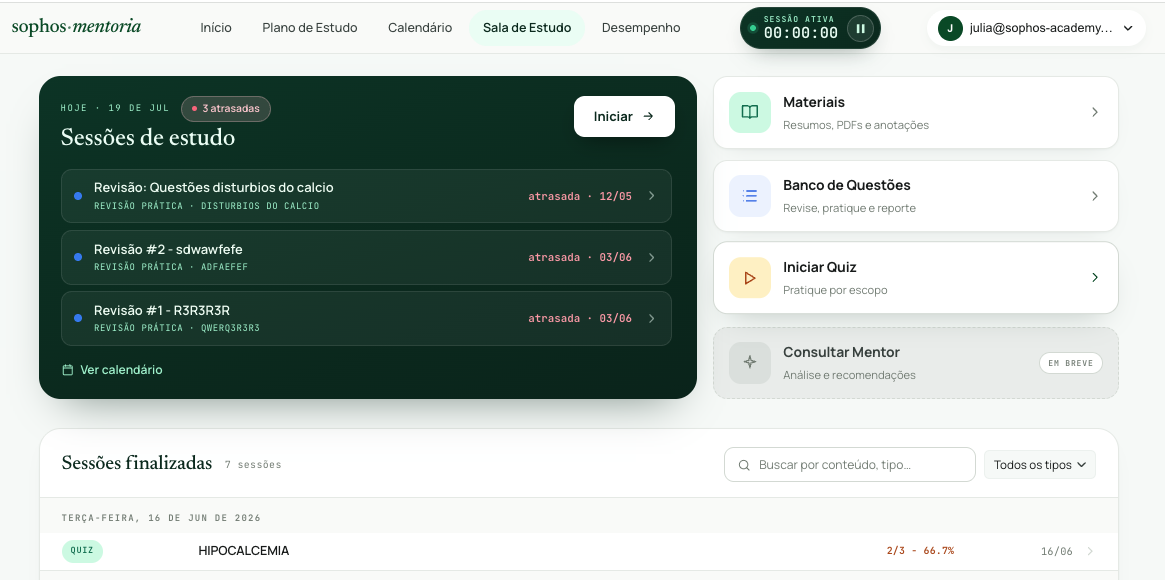Click the arrow inside the Iniciar button

coord(649,116)
